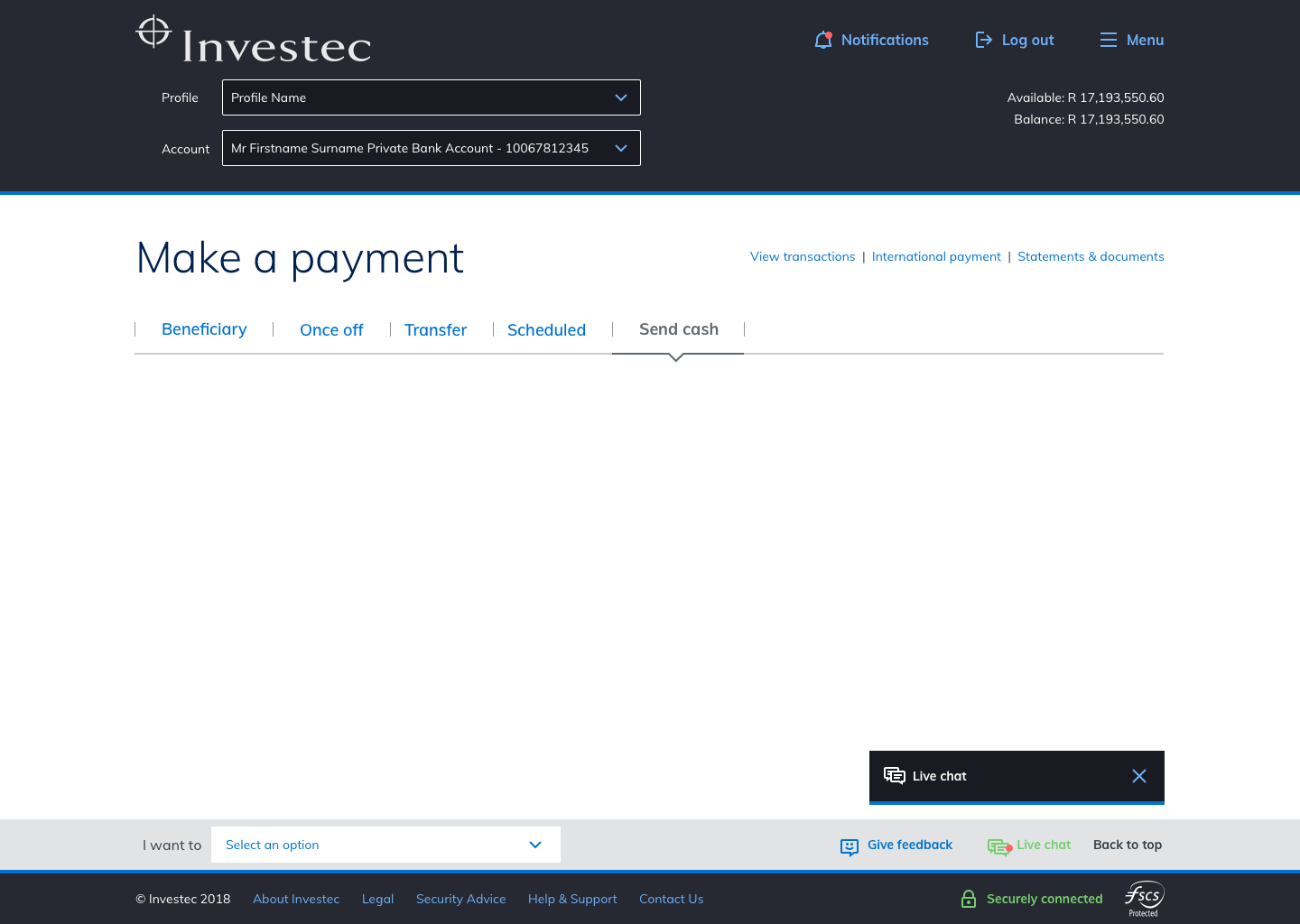
Task: Close the Live chat panel
Action: pyautogui.click(x=1138, y=776)
